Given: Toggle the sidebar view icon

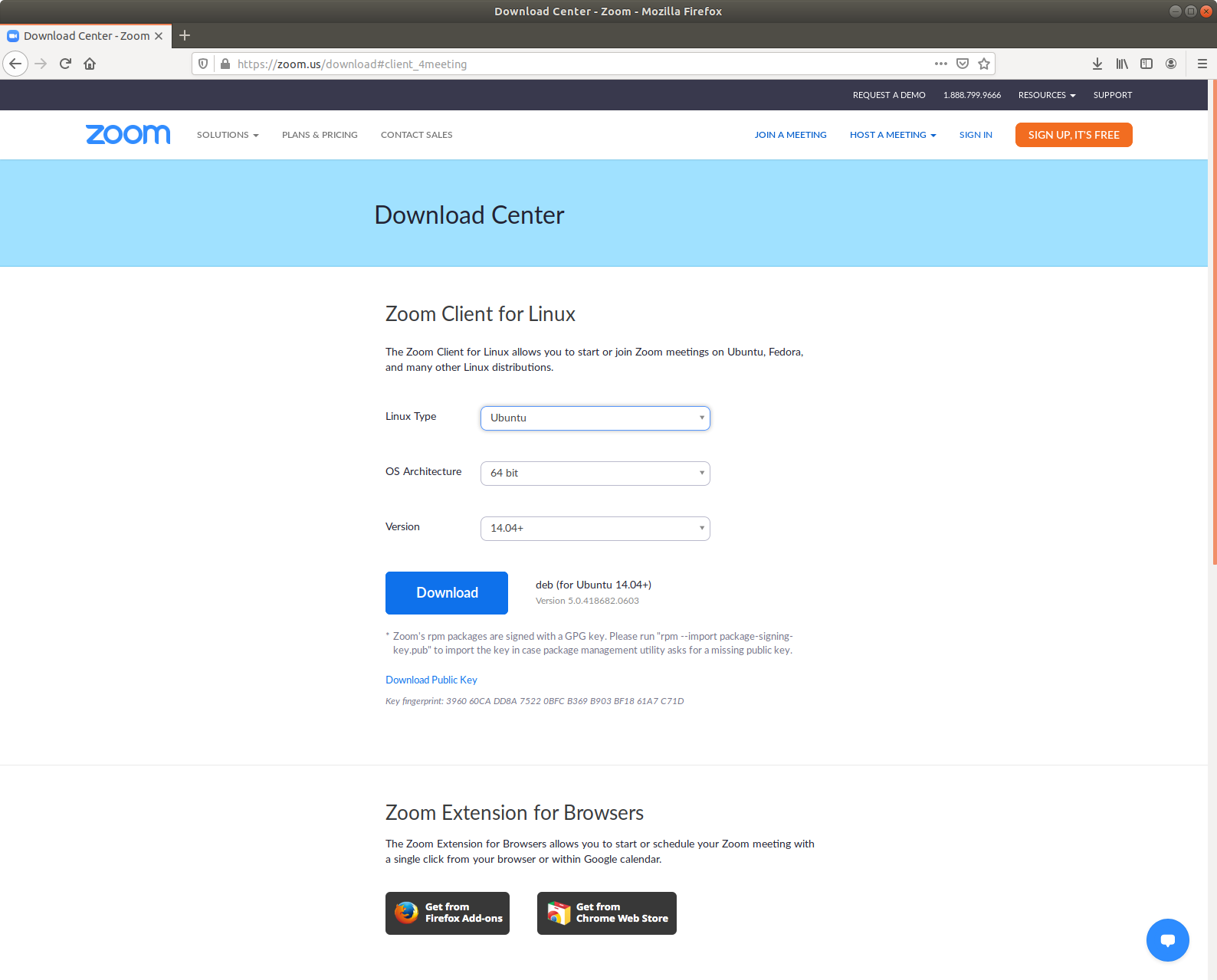Looking at the screenshot, I should point(1146,64).
